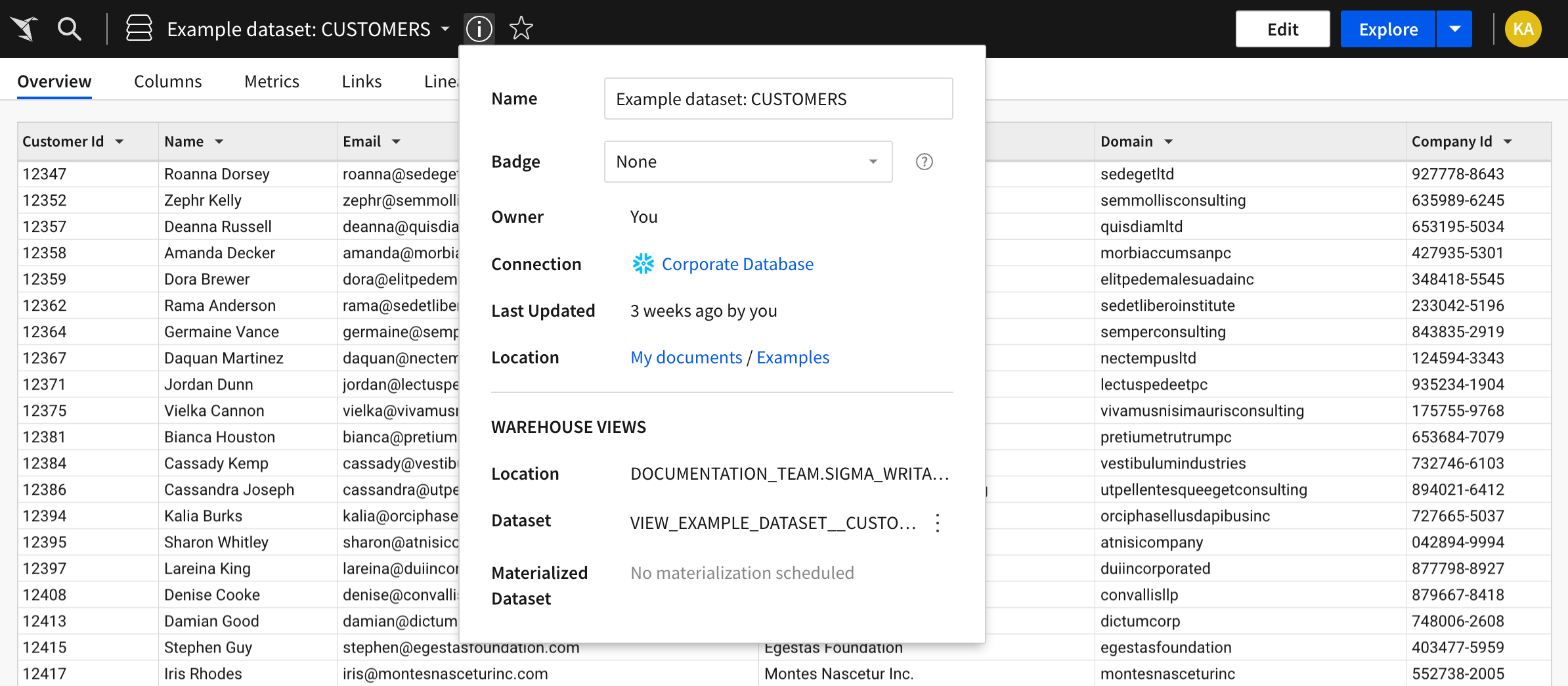Viewport: 1568px width, 686px height.
Task: Select the Domain cell 'elitpedemalesuadainc'
Action: [x=1250, y=279]
